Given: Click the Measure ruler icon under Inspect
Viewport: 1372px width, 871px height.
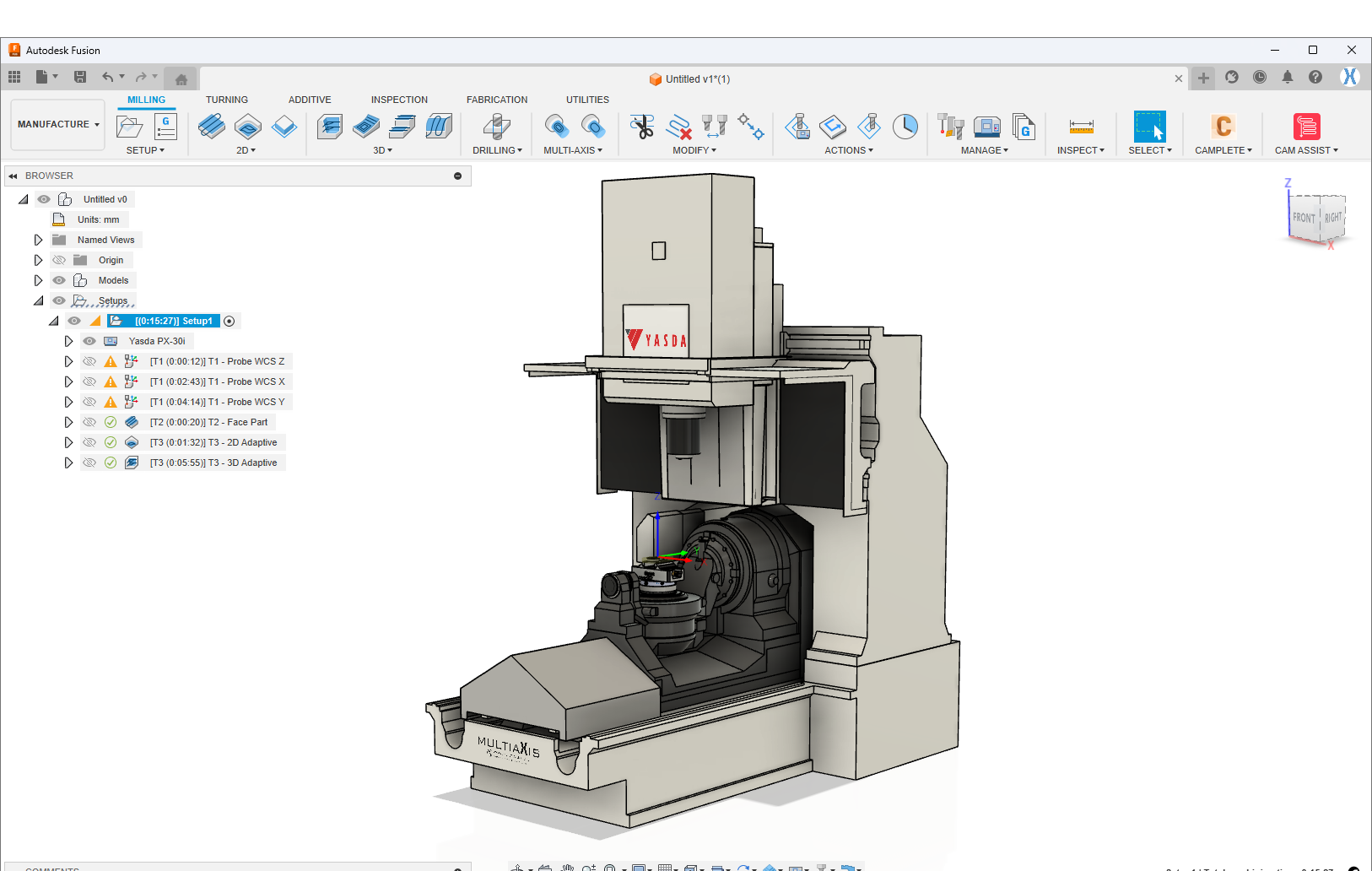Looking at the screenshot, I should (1081, 127).
